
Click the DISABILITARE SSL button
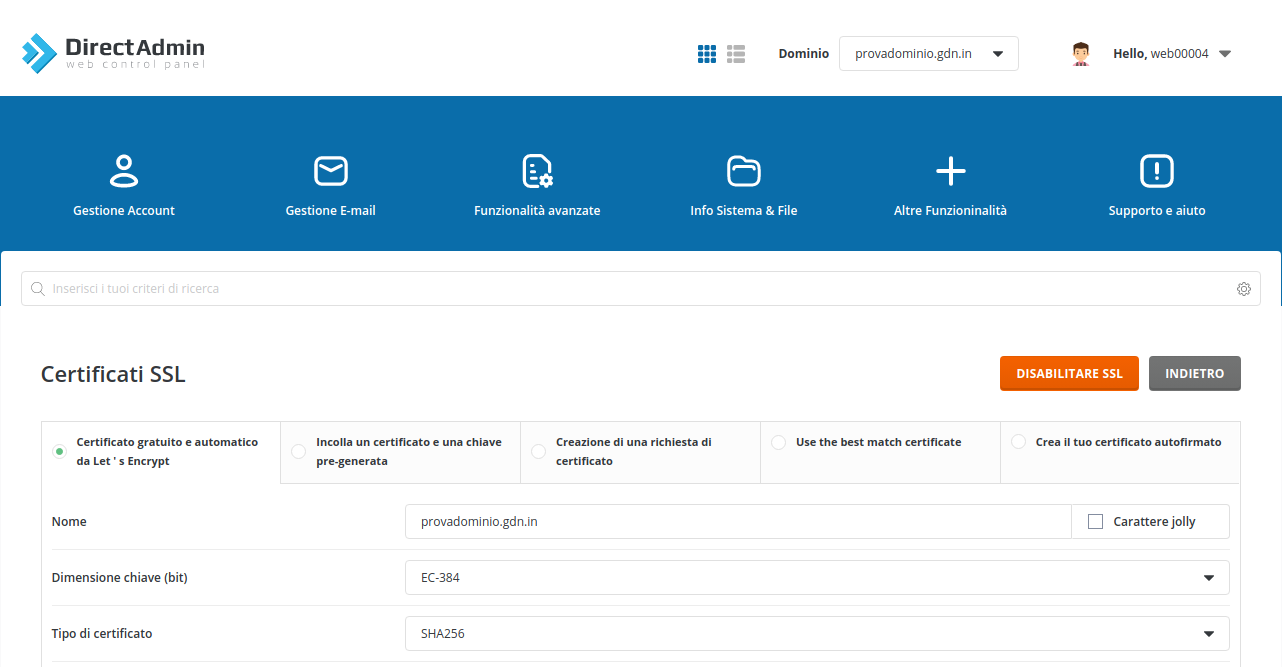click(1069, 373)
